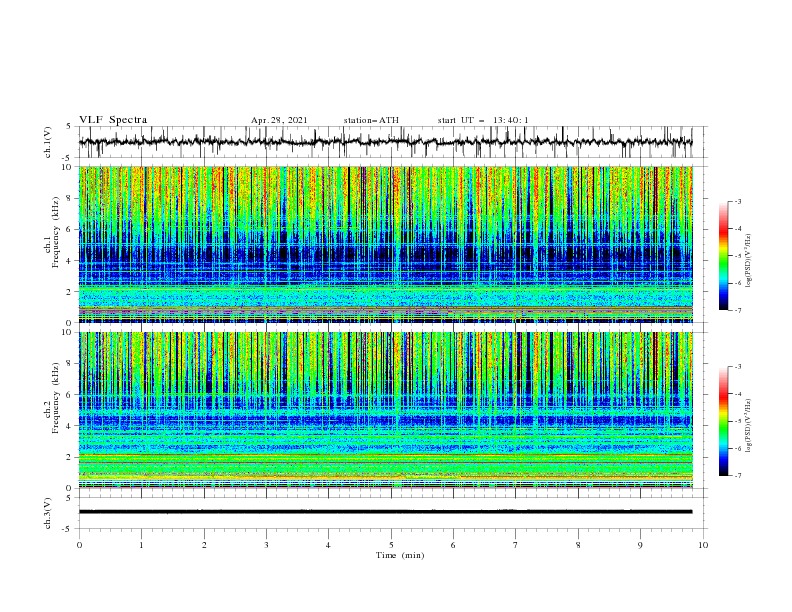Click the time axis tick label "1"
The image size is (792, 612).
click(x=141, y=545)
